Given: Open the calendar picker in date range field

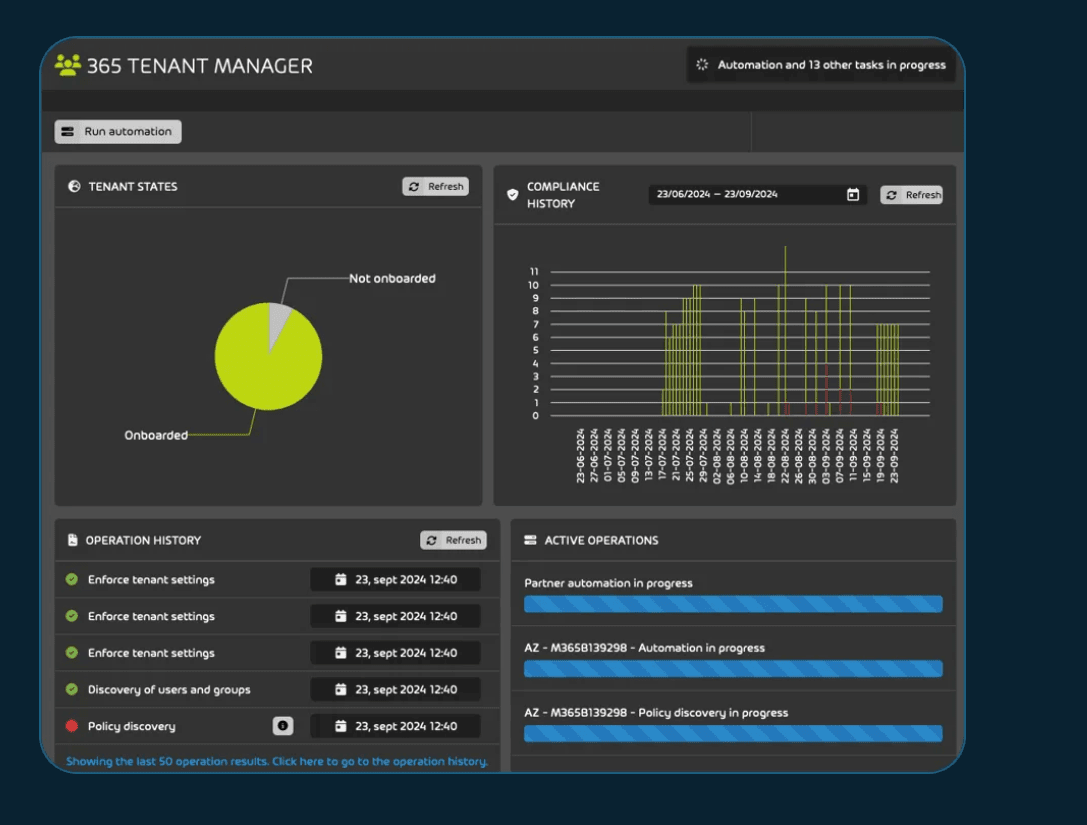Looking at the screenshot, I should 853,195.
